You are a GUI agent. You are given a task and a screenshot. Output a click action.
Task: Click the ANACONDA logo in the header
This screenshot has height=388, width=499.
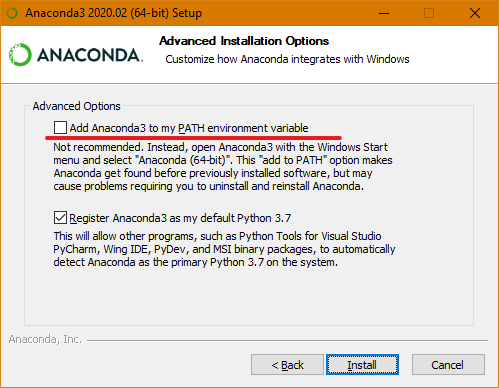pyautogui.click(x=76, y=55)
